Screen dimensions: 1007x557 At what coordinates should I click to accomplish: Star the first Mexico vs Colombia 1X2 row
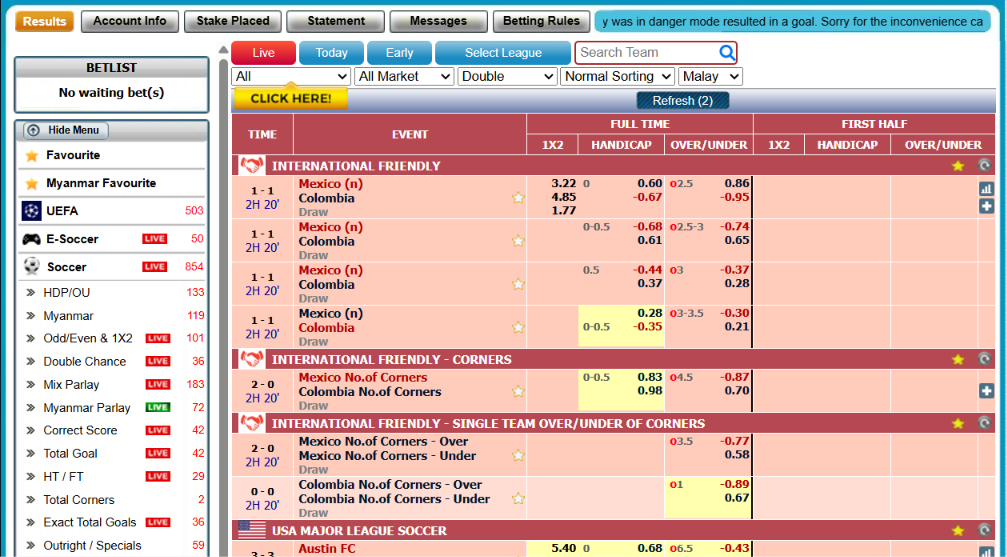click(518, 198)
